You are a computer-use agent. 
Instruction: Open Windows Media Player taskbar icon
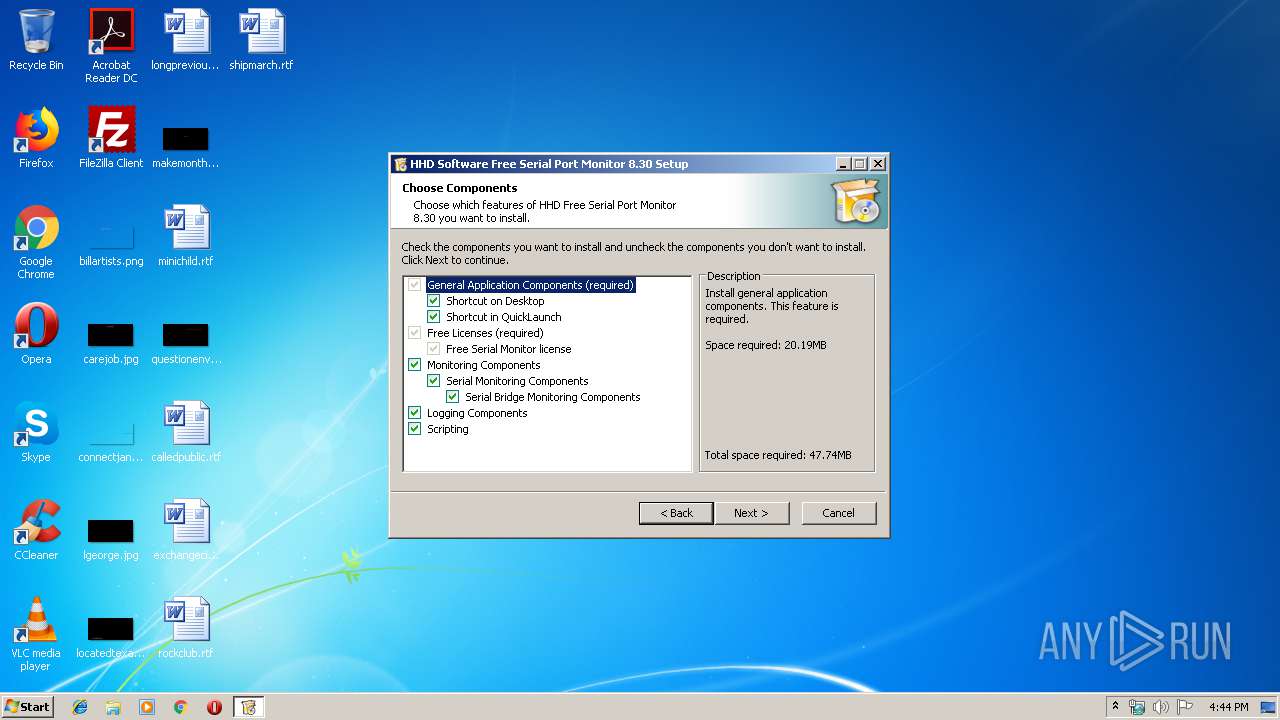pos(147,707)
